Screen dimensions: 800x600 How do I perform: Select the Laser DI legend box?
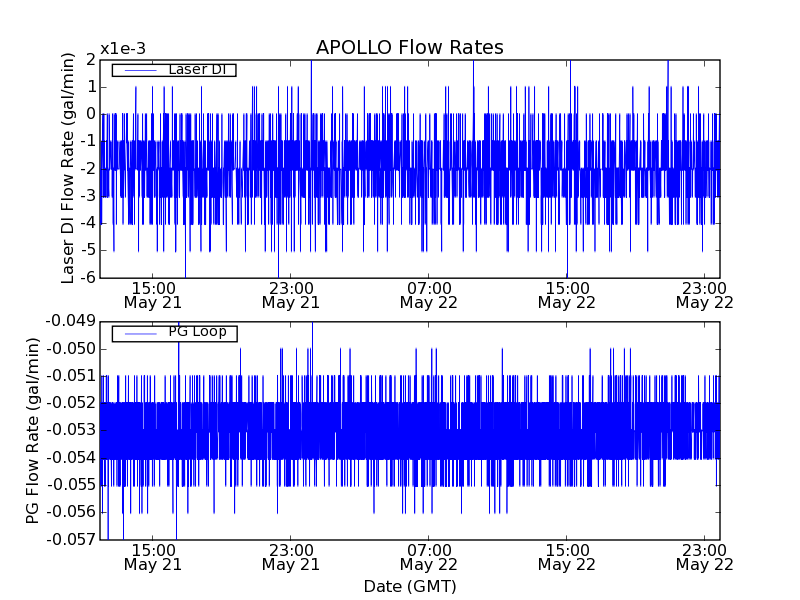[174, 70]
